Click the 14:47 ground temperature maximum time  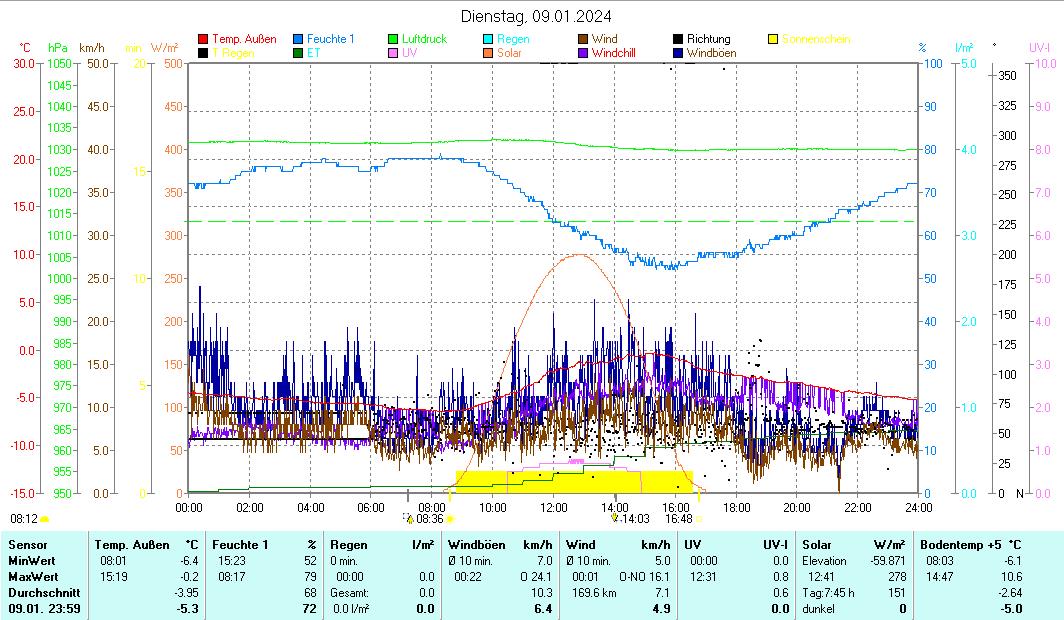click(940, 577)
